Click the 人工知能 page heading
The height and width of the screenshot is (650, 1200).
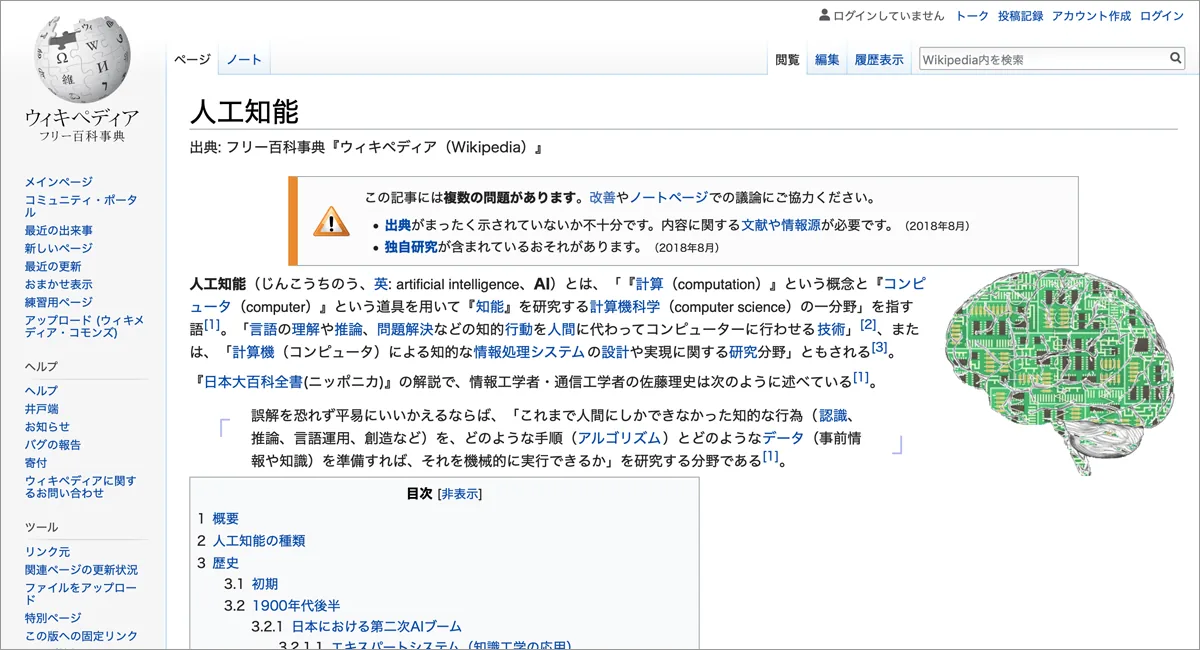(244, 111)
